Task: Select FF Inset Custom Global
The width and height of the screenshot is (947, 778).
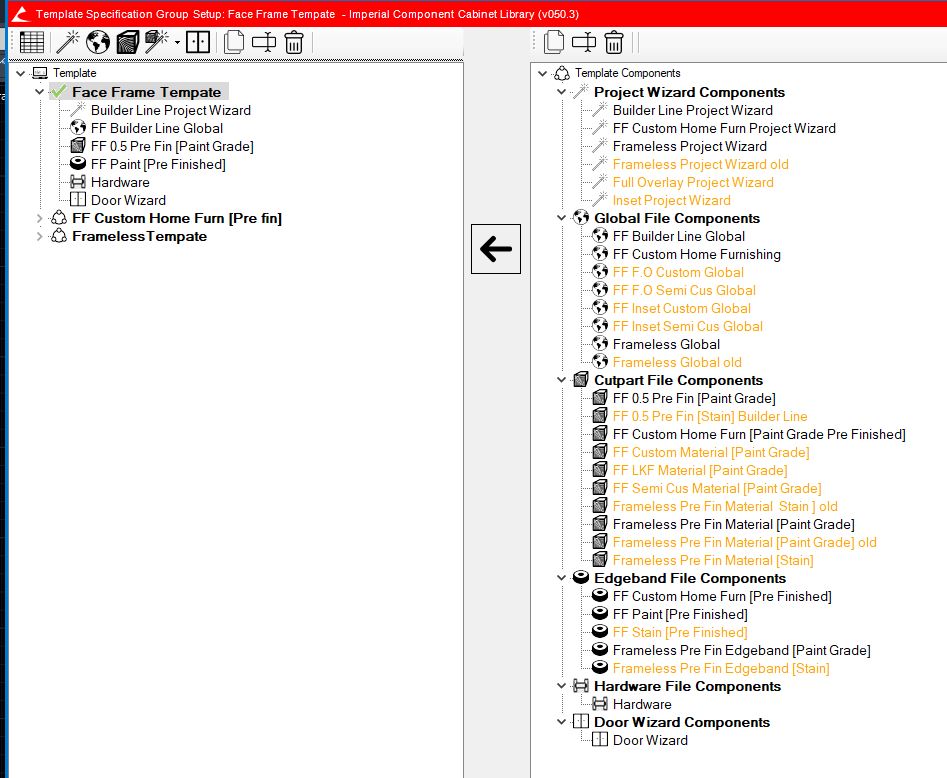Action: tap(682, 308)
